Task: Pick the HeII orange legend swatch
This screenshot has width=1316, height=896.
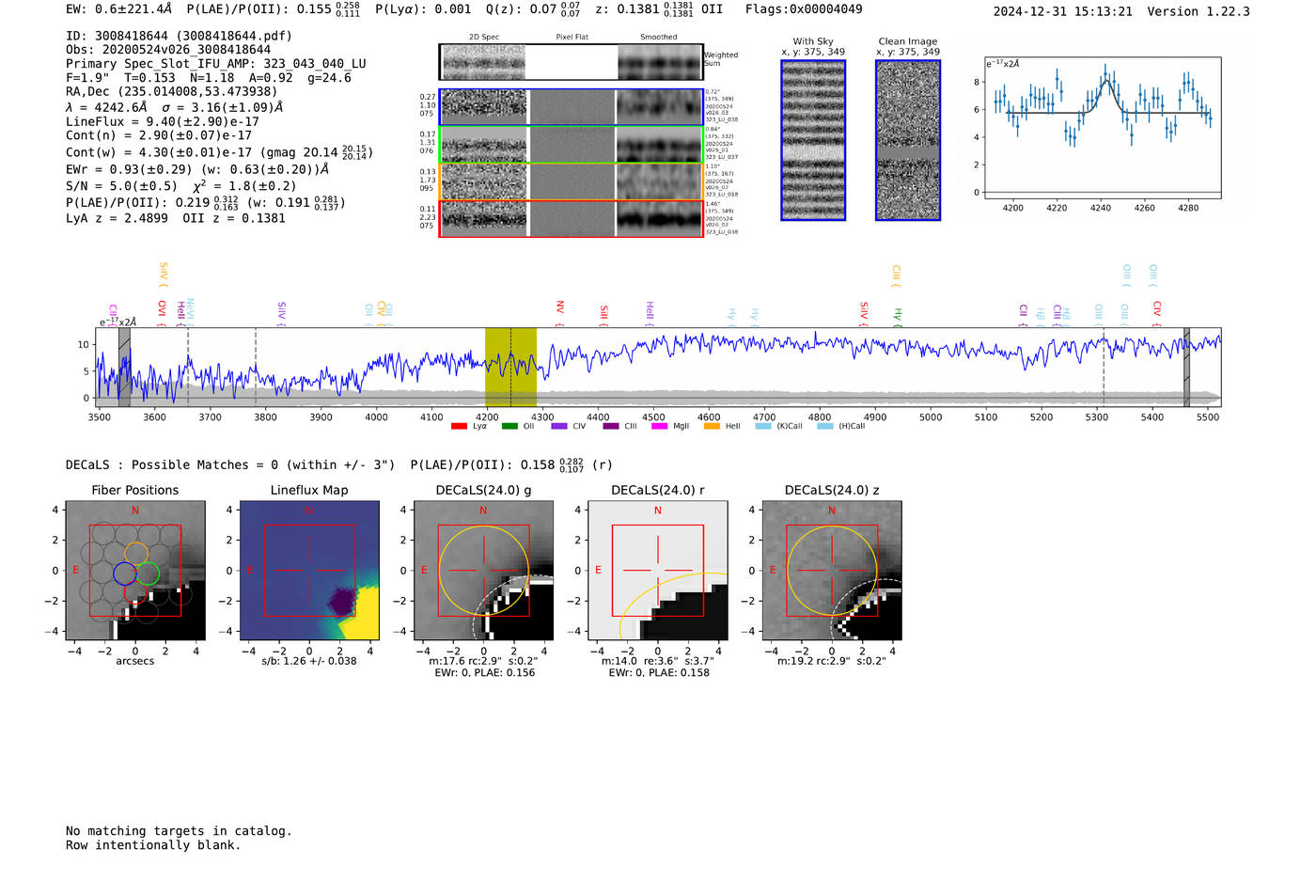Action: (x=712, y=427)
